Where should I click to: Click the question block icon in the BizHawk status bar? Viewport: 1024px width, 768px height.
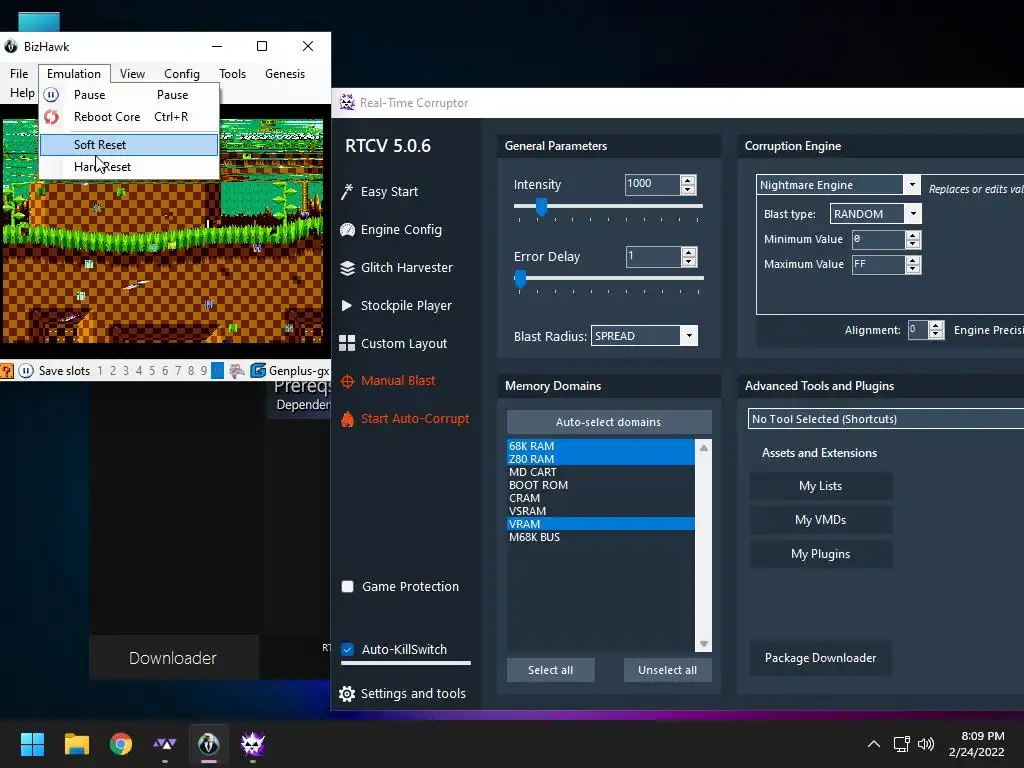(7, 371)
